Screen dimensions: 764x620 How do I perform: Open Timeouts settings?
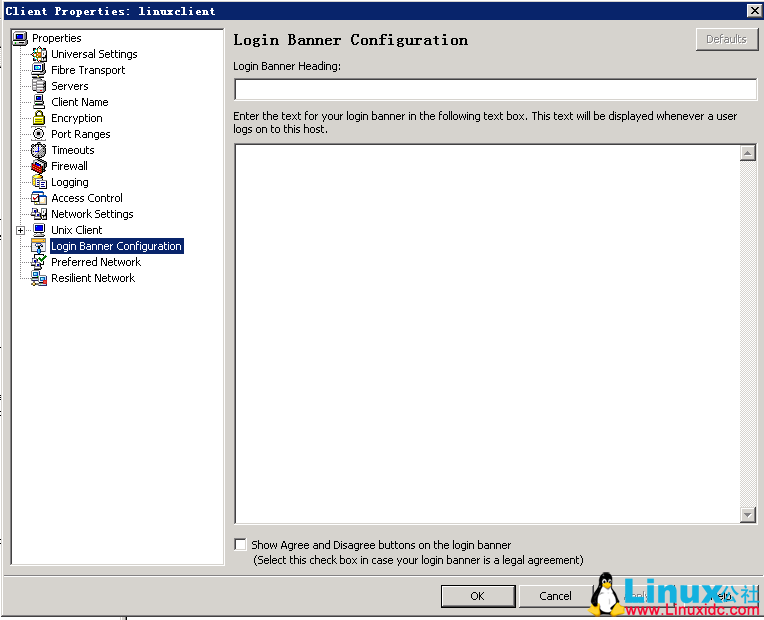coord(73,150)
